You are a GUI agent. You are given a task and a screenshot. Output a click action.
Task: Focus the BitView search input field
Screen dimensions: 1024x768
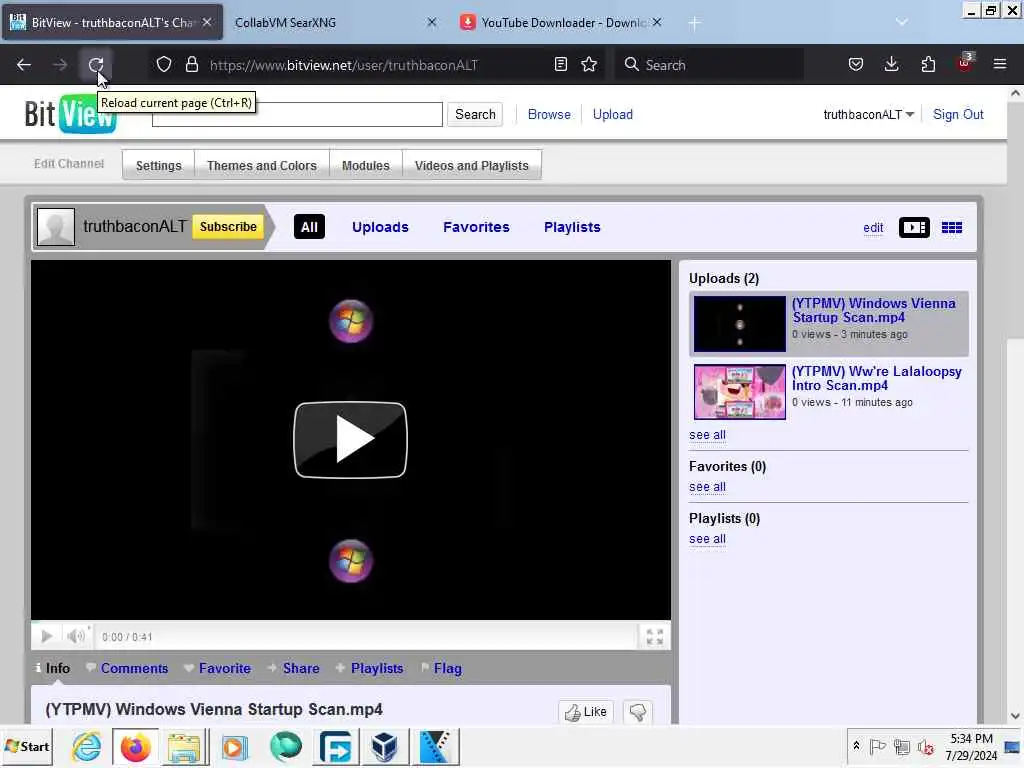pyautogui.click(x=297, y=114)
